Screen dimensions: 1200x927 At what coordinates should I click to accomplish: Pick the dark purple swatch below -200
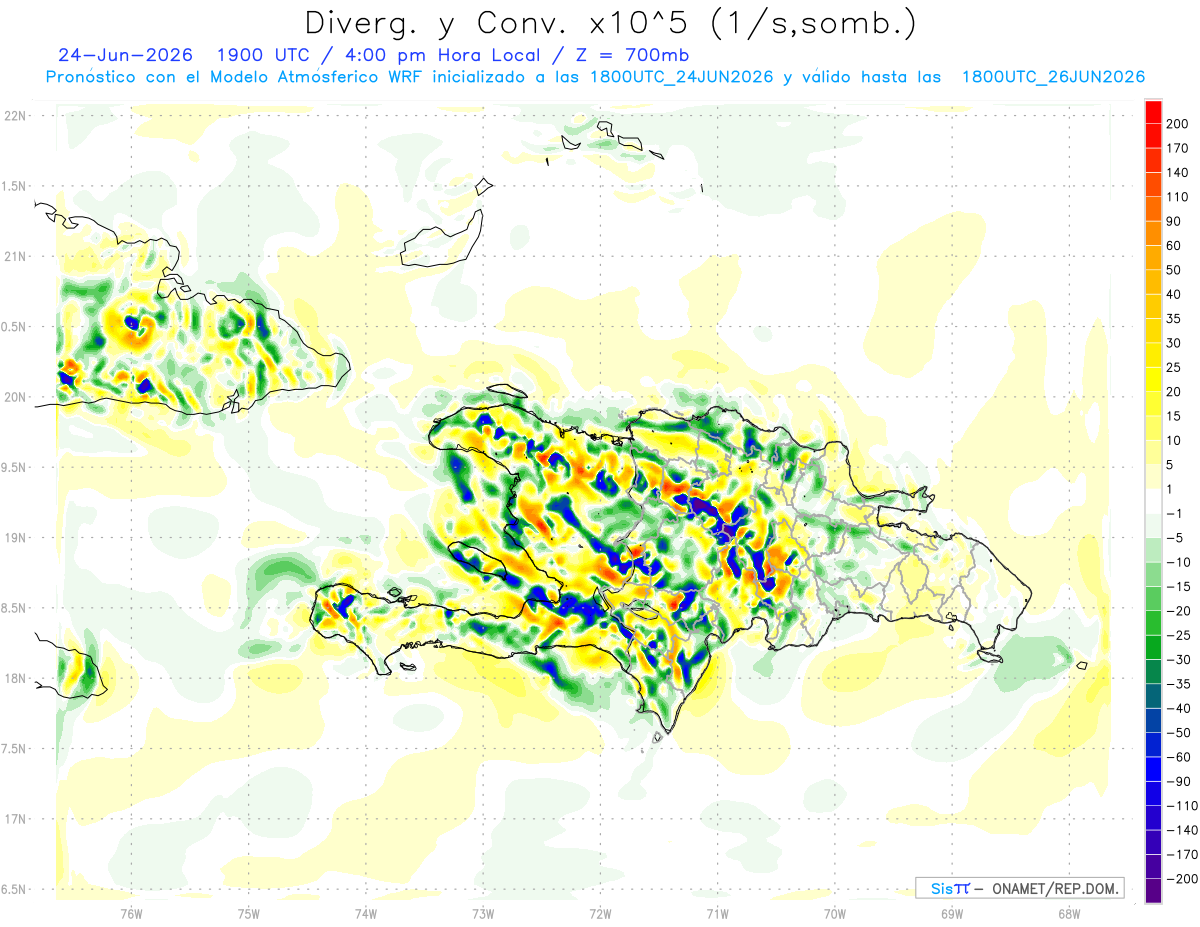click(x=1154, y=890)
